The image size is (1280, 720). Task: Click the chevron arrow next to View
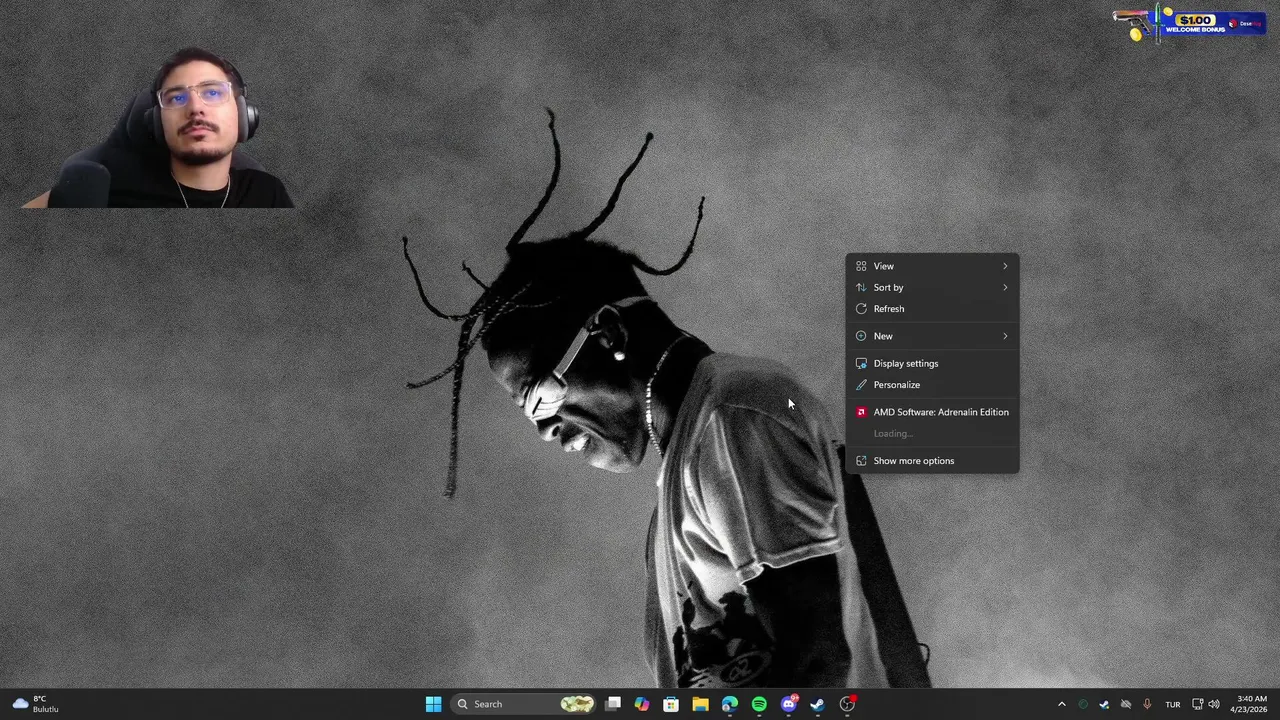(x=1005, y=266)
